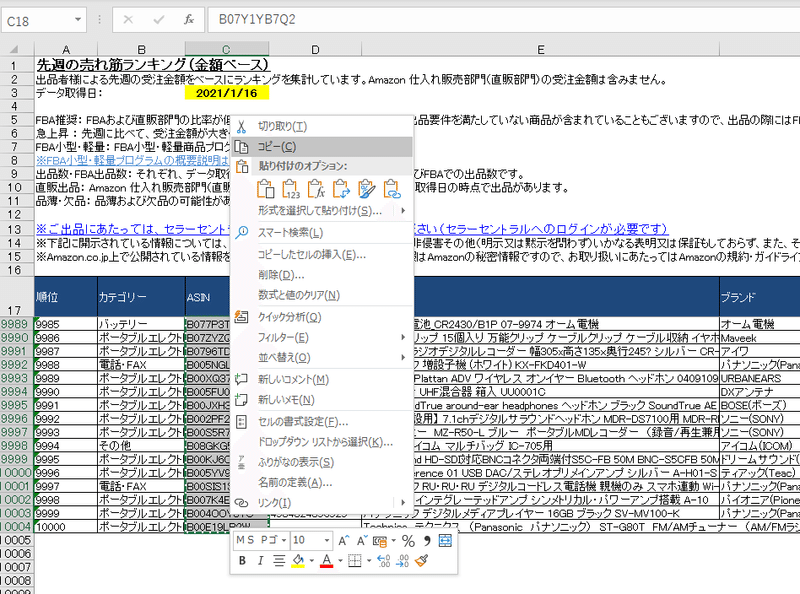Select セルの書式設定(F) menu entry
The width and height of the screenshot is (800, 594).
(322, 422)
